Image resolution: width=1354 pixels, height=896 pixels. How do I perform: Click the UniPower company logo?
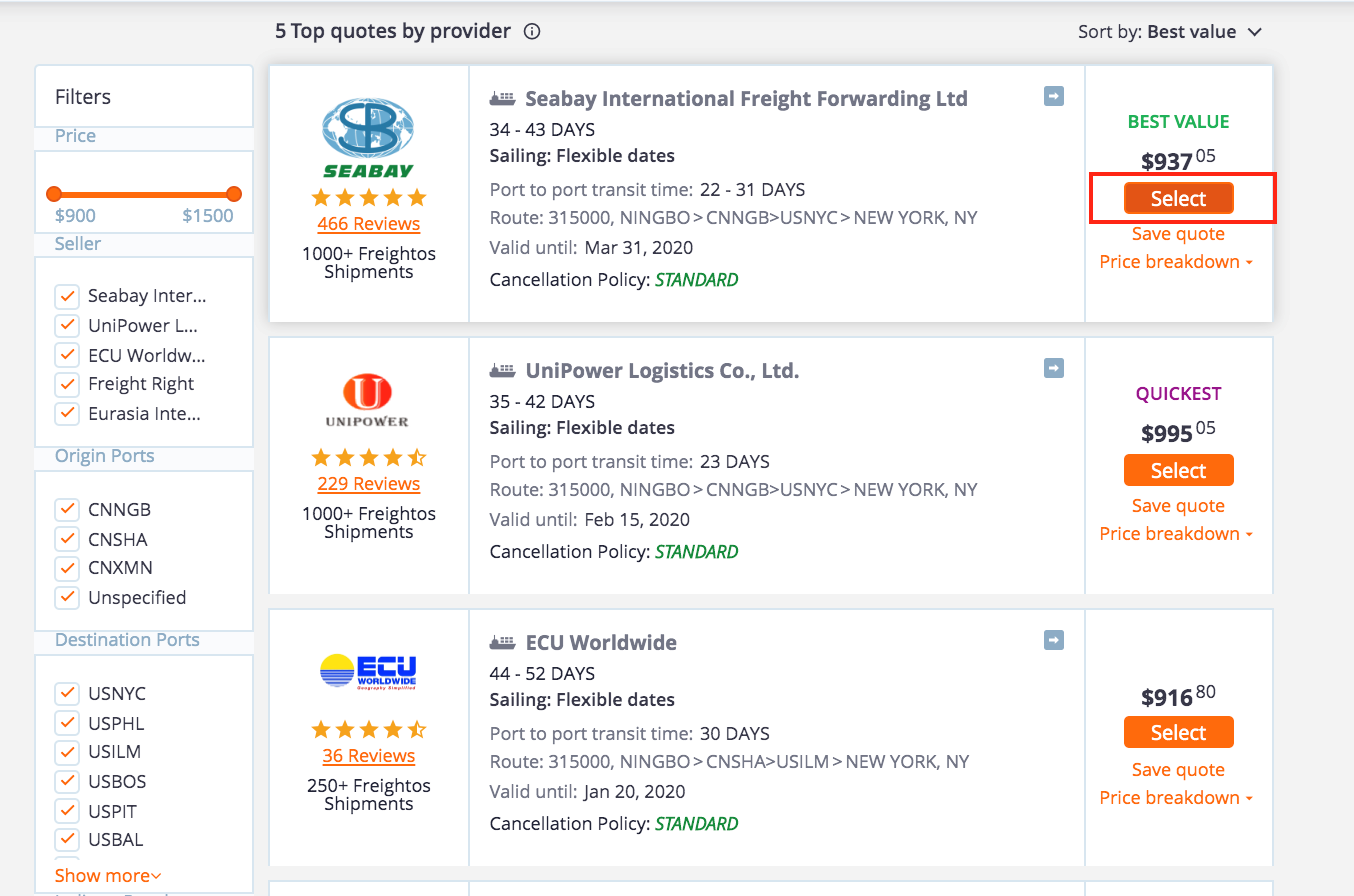[368, 401]
